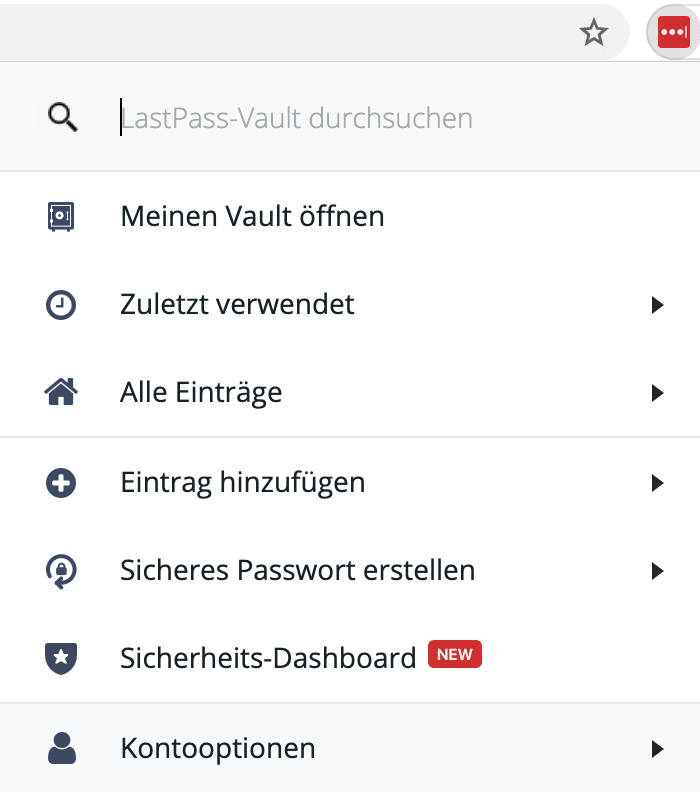Click the plus circle add icon
The width and height of the screenshot is (700, 802).
click(x=61, y=484)
